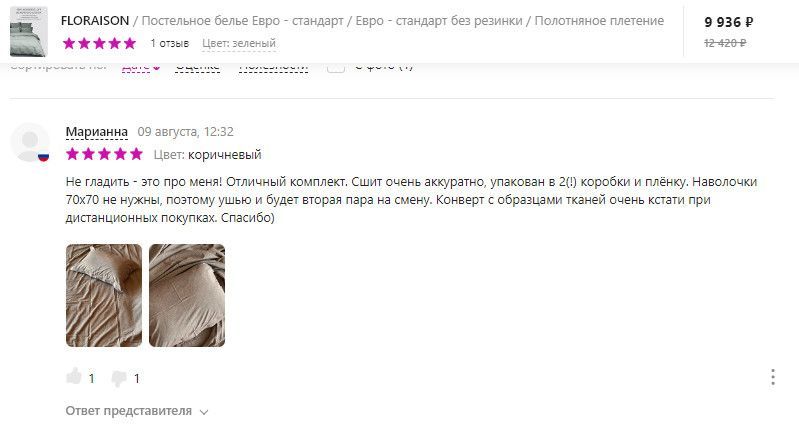Expand 'Ответ представителя' reply section
This screenshot has height=436, width=799.
tap(137, 411)
